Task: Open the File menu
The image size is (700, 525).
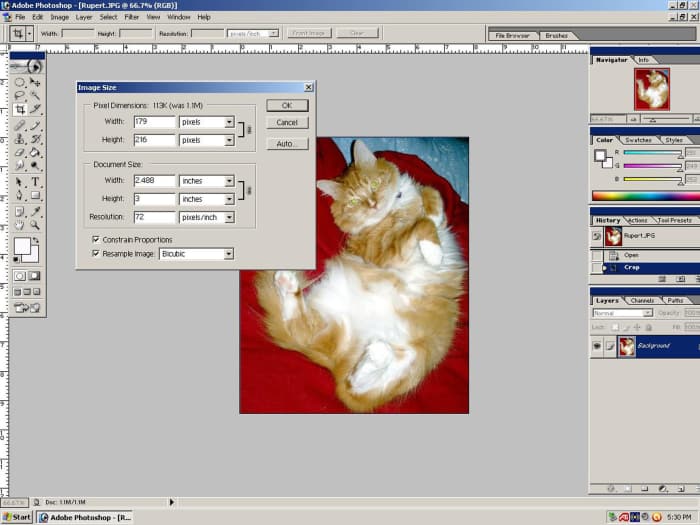Action: 20,17
